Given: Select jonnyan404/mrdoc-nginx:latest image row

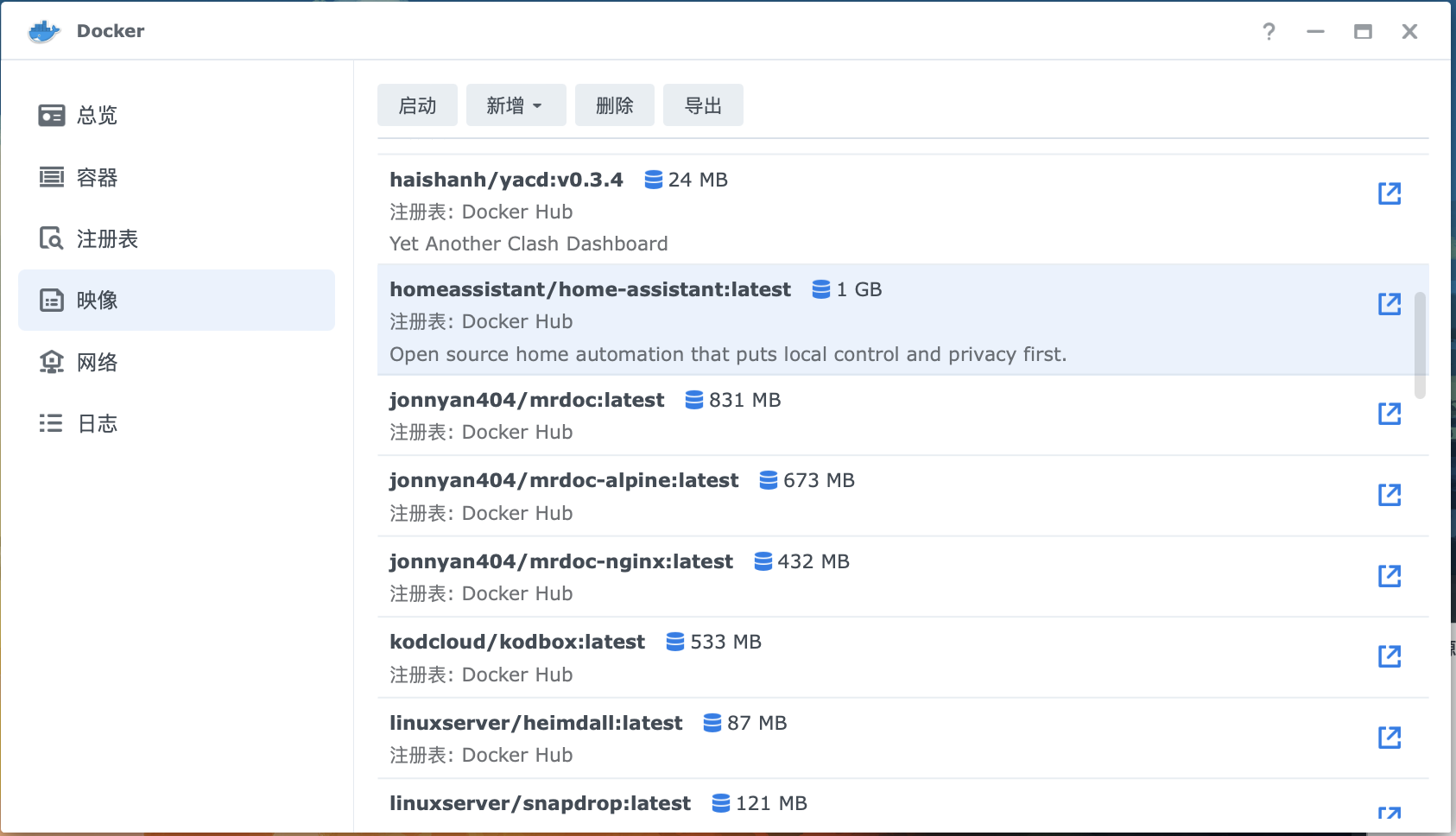Looking at the screenshot, I should [902, 577].
